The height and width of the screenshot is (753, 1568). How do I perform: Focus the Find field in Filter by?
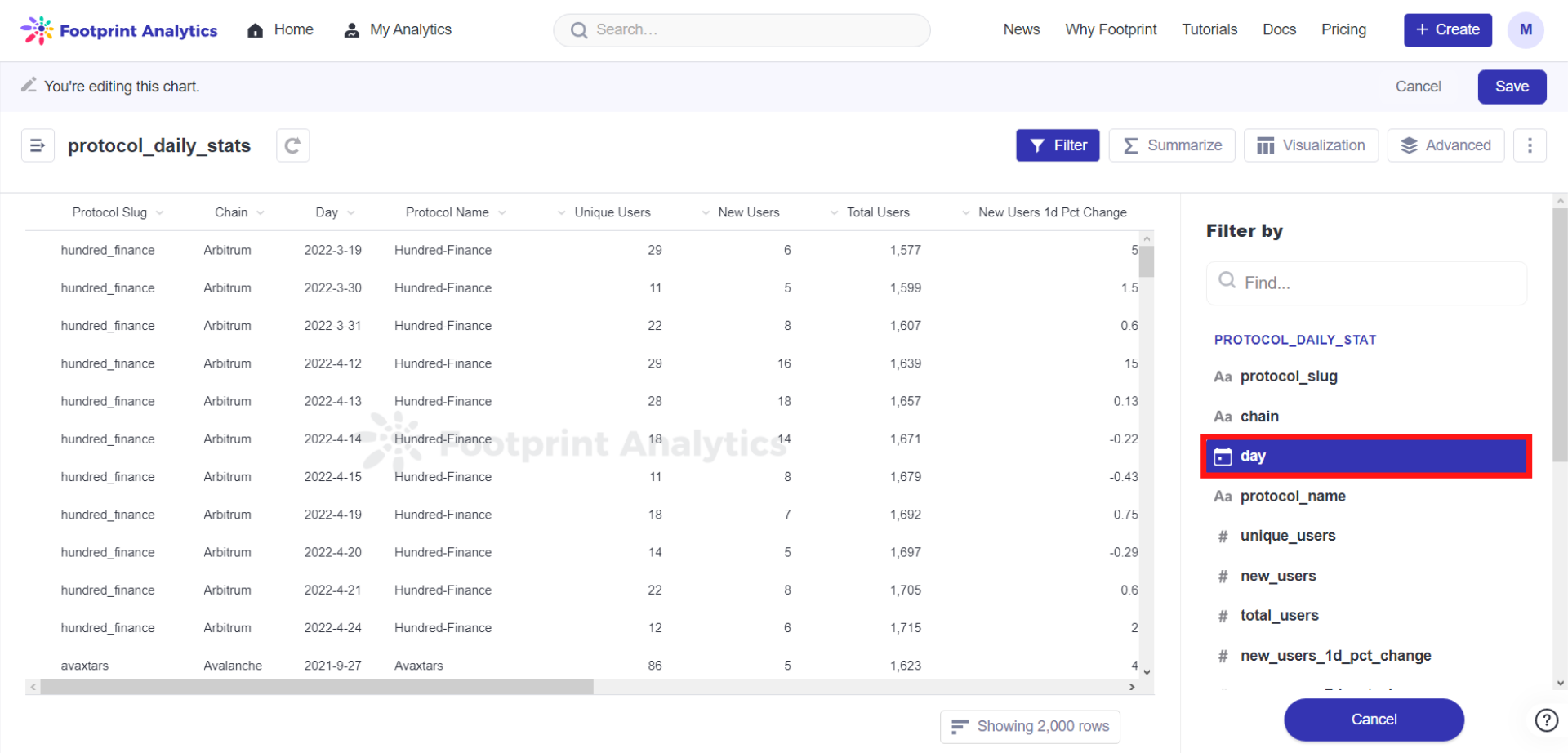click(1366, 283)
